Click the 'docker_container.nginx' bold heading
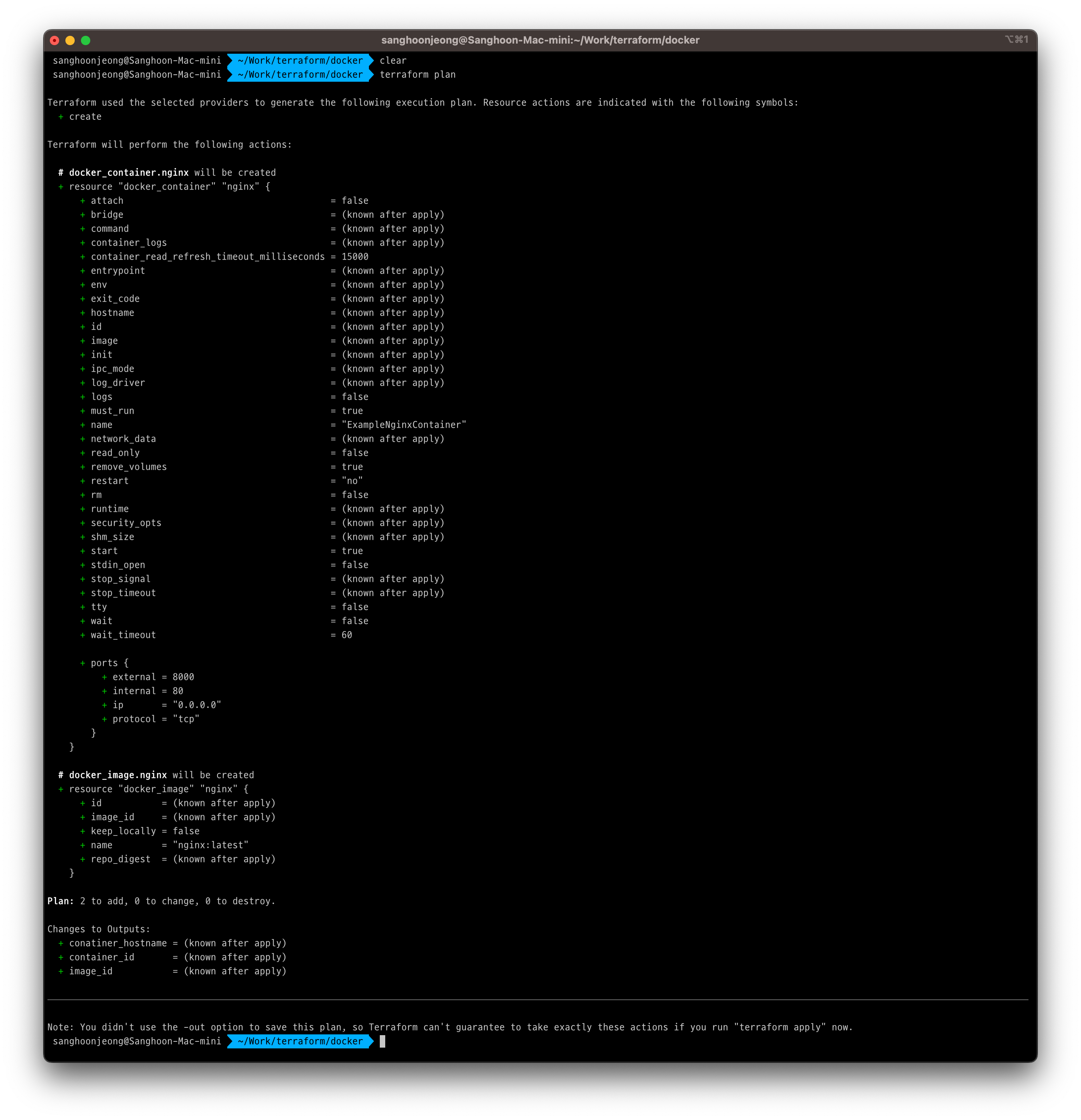The height and width of the screenshot is (1120, 1081). (128, 172)
